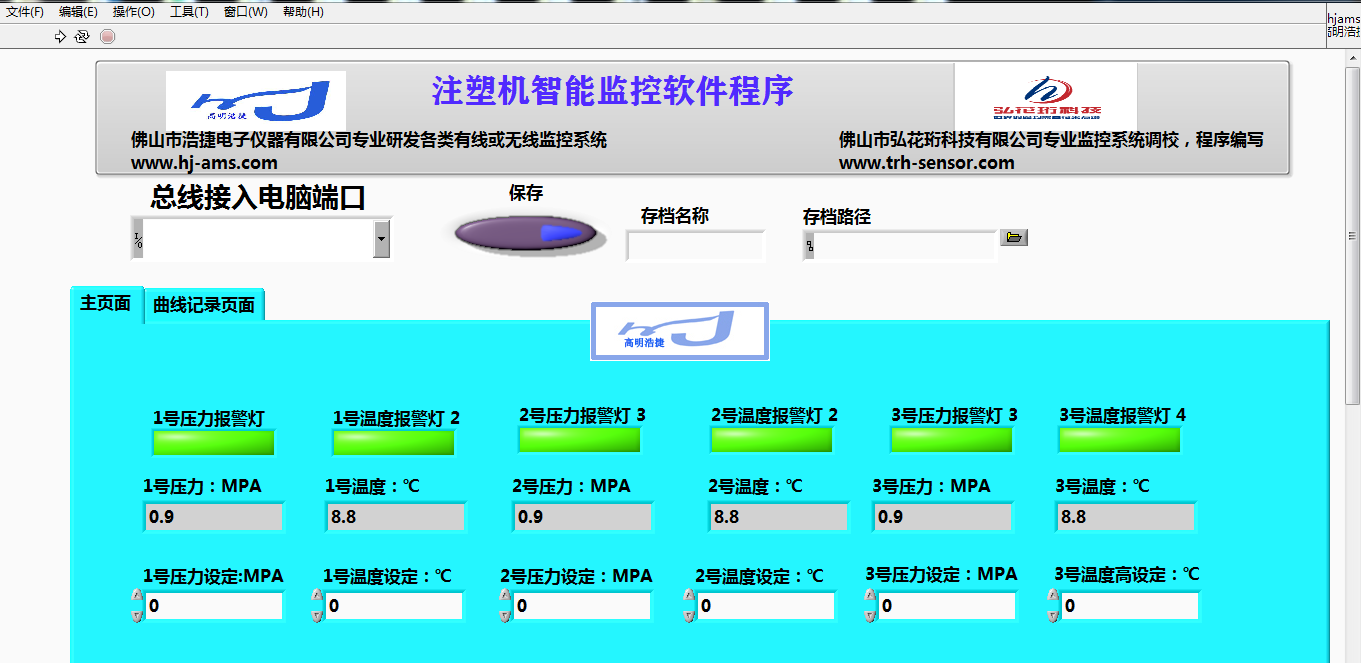Click the 注塑机智能监控软件程序 title text

(x=612, y=90)
